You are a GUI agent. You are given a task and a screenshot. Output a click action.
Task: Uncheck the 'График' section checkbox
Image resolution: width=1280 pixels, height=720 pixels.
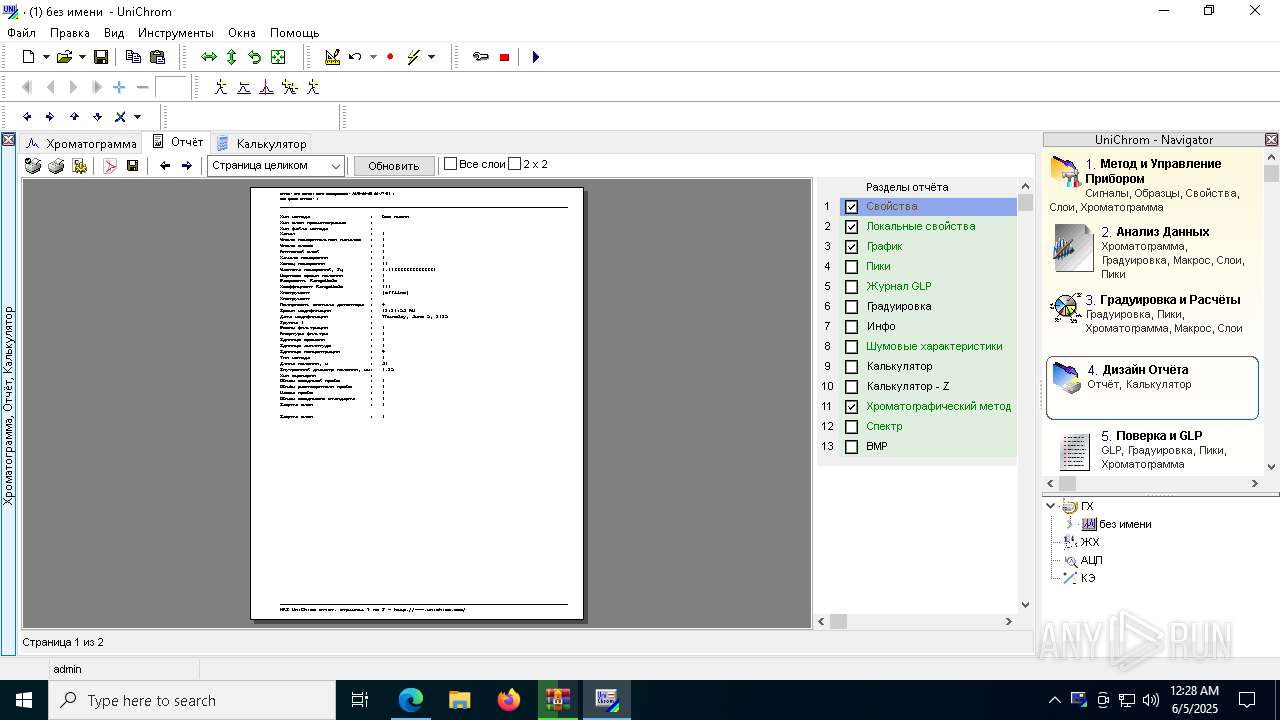(851, 247)
